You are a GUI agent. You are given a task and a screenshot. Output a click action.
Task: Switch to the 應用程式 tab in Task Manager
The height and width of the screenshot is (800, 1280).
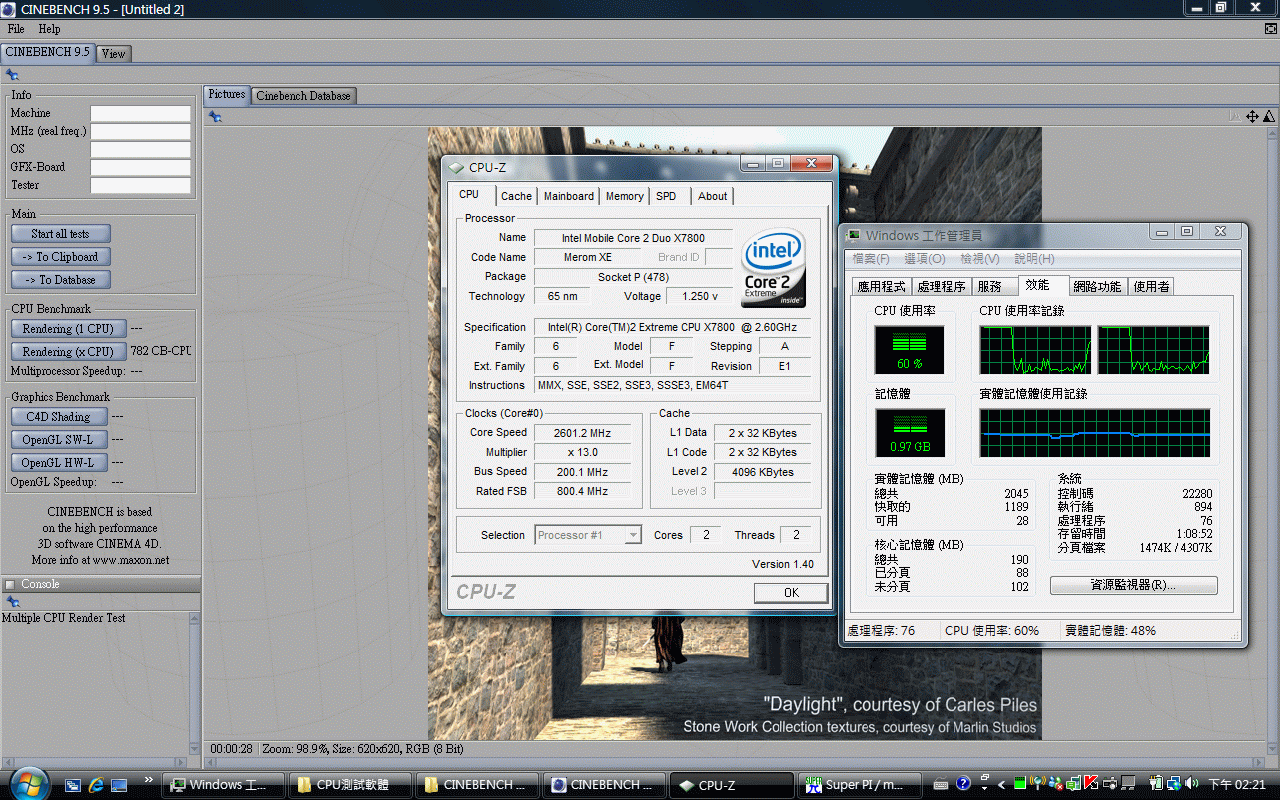tap(882, 287)
